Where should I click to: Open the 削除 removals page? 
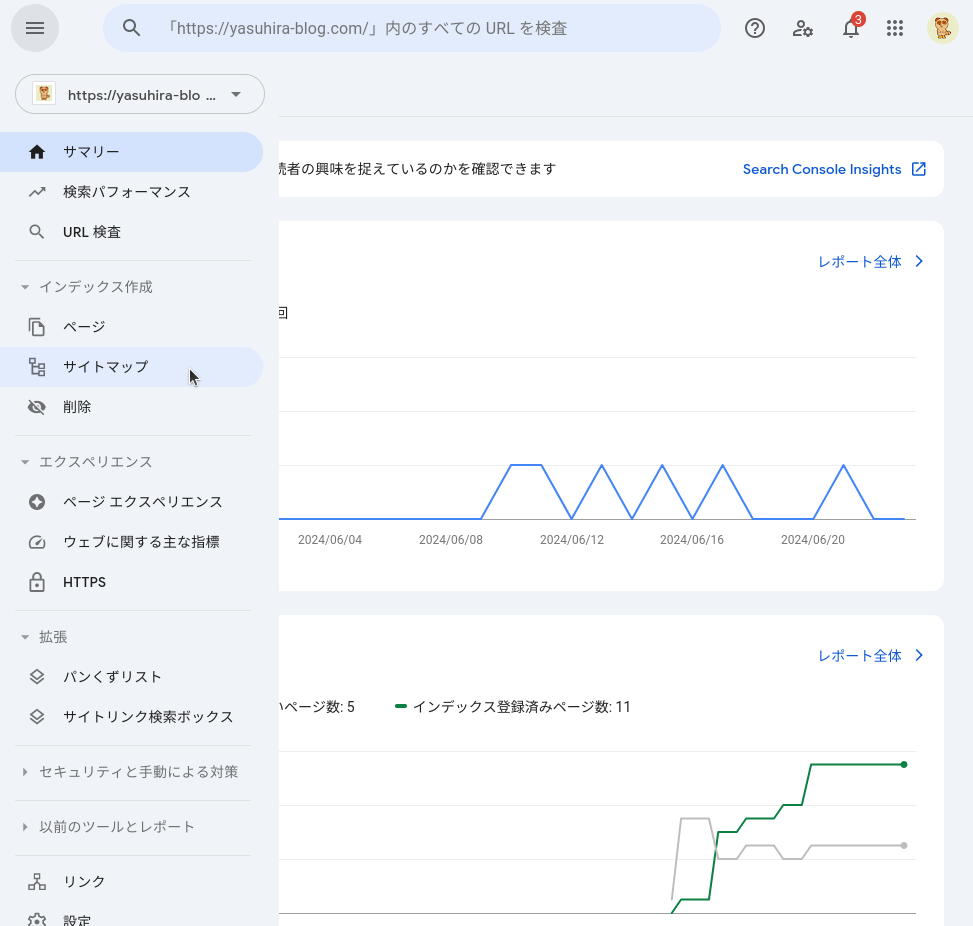pos(77,407)
